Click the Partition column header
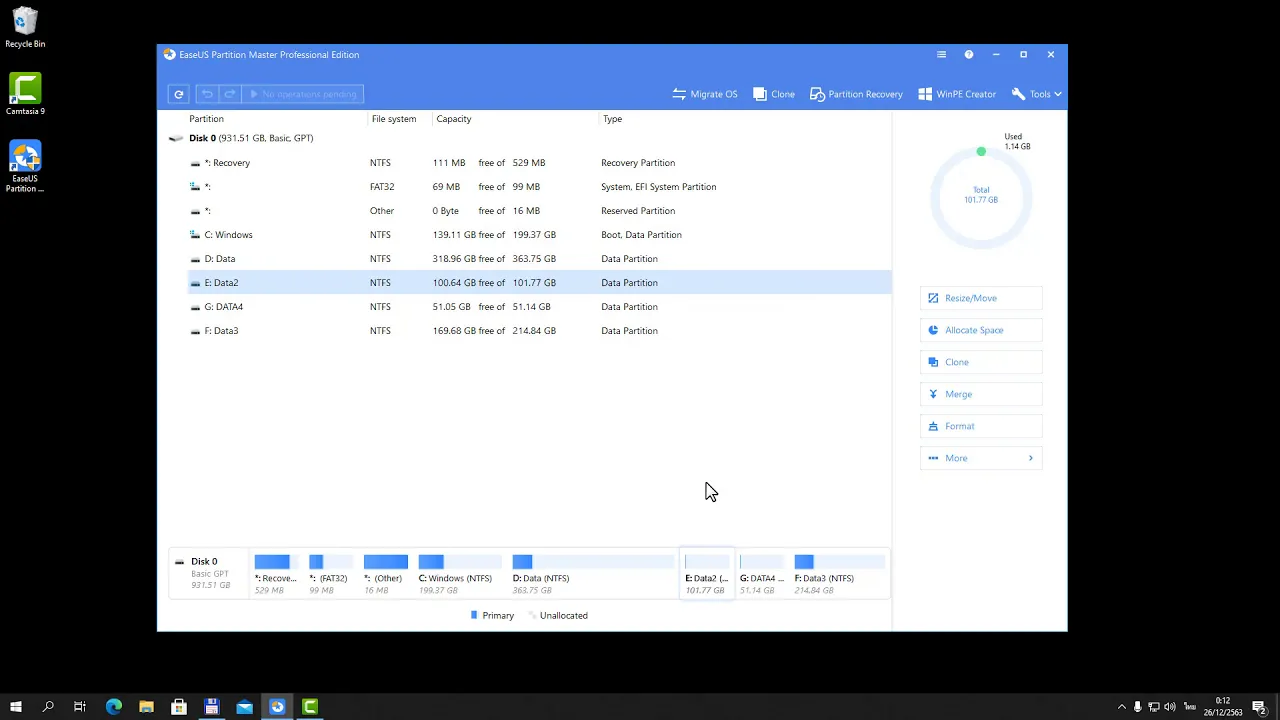1280x720 pixels. click(x=207, y=119)
